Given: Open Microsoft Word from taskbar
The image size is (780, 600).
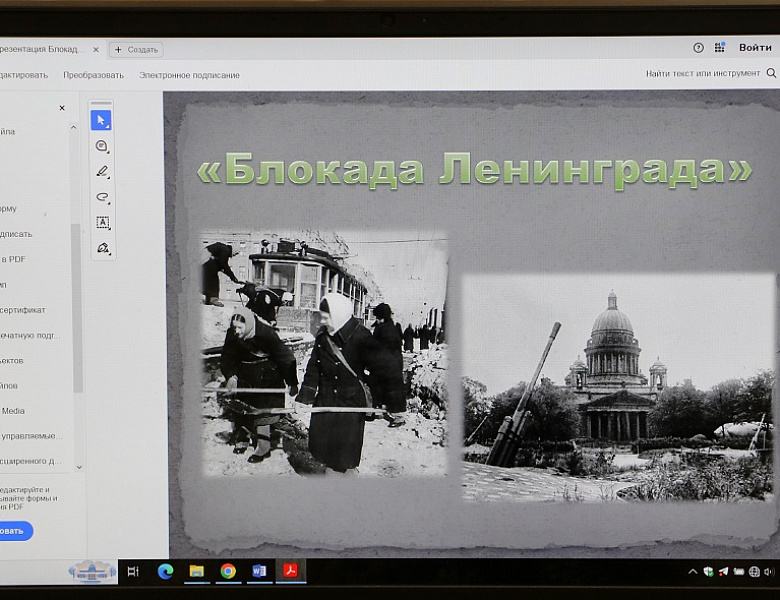Looking at the screenshot, I should point(259,571).
